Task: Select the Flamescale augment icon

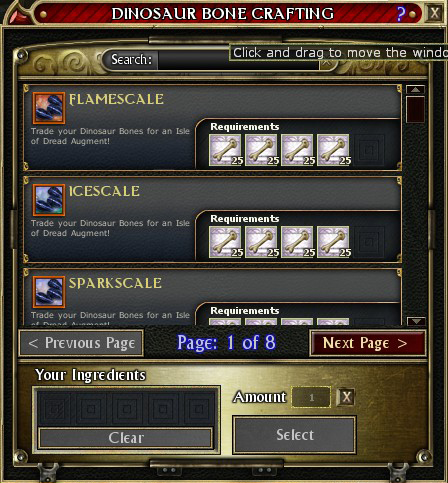Action: [x=49, y=108]
